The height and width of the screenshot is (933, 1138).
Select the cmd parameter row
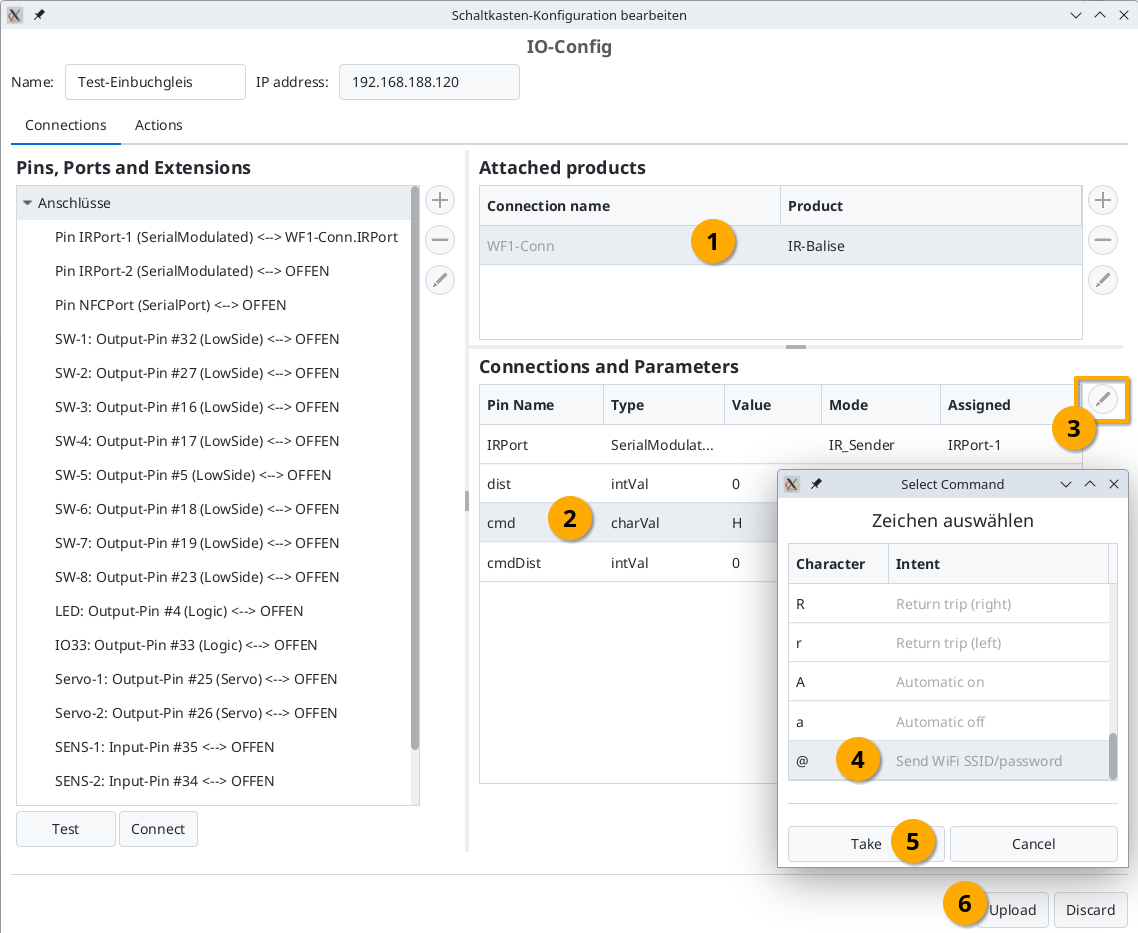tap(628, 523)
